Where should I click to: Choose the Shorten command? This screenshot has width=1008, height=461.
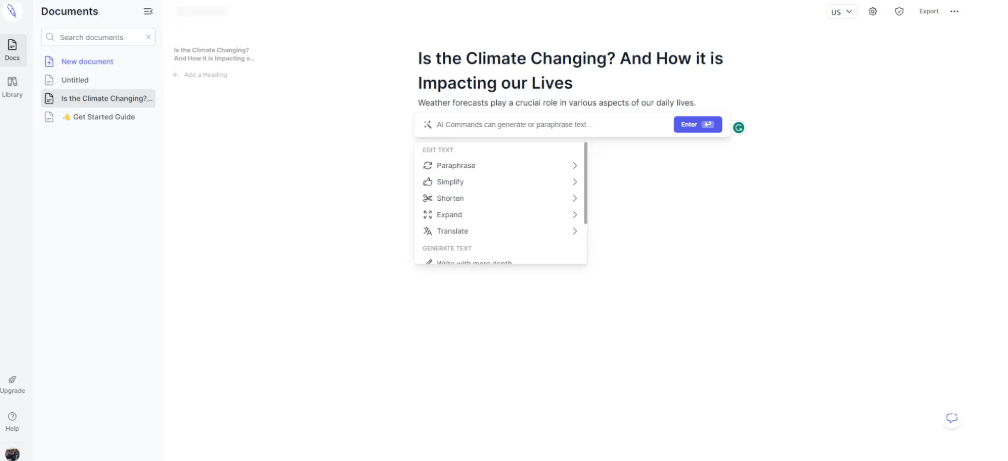coord(450,198)
